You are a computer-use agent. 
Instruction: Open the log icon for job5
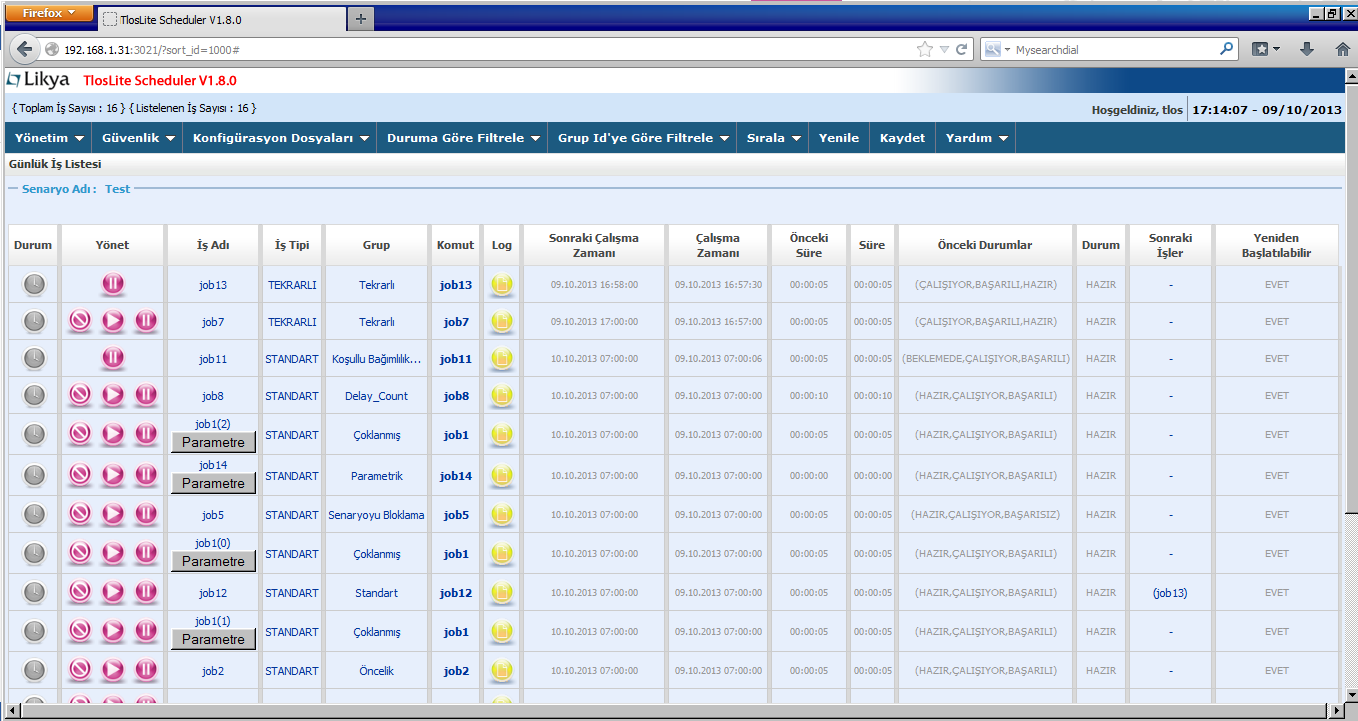(x=502, y=514)
